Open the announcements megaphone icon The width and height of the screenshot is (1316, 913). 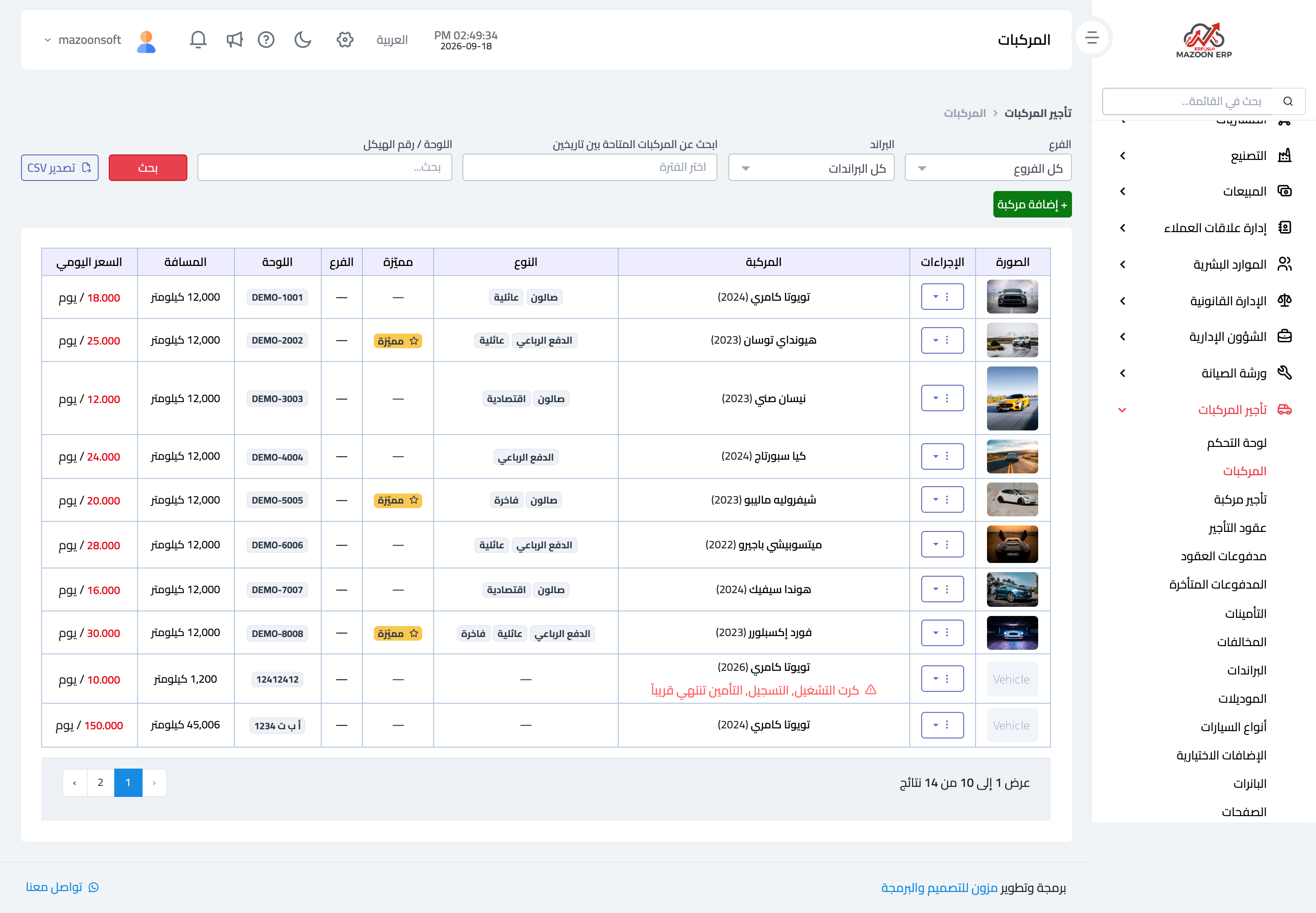click(x=234, y=39)
